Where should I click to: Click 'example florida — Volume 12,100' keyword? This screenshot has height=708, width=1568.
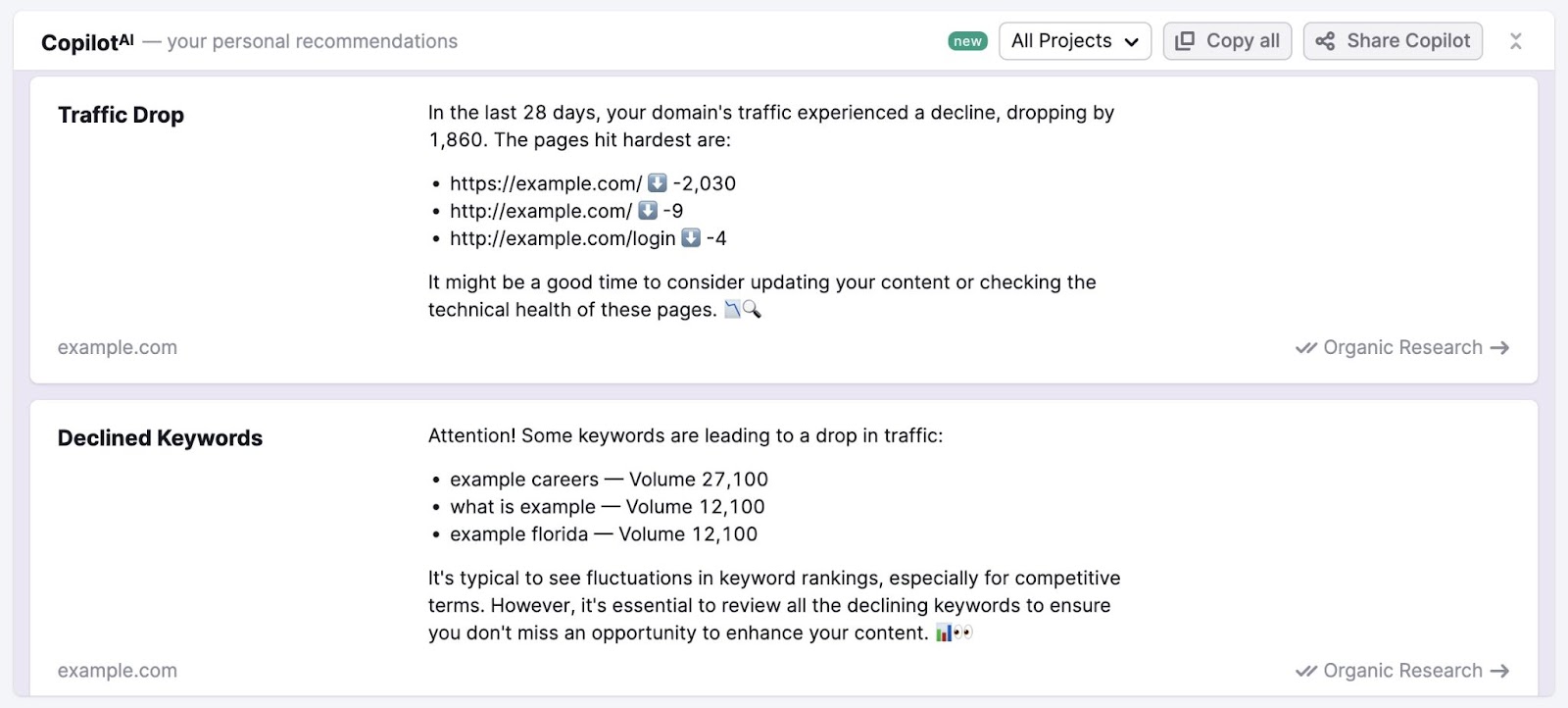604,534
